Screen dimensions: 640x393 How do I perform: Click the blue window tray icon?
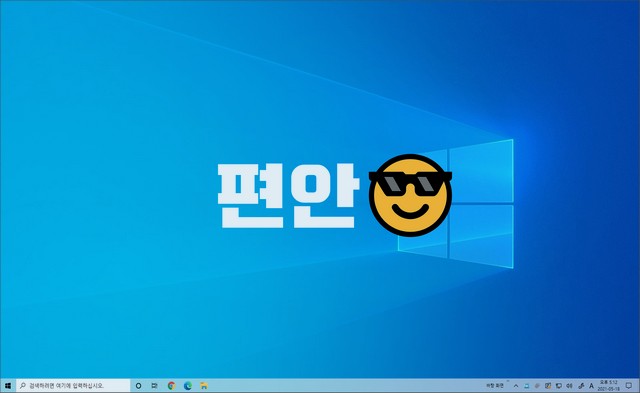[527, 386]
